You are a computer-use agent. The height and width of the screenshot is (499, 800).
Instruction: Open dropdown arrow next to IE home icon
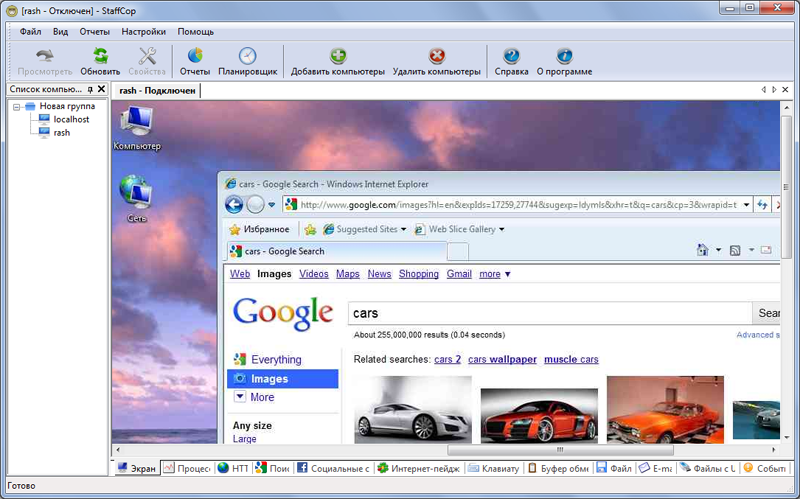click(718, 250)
